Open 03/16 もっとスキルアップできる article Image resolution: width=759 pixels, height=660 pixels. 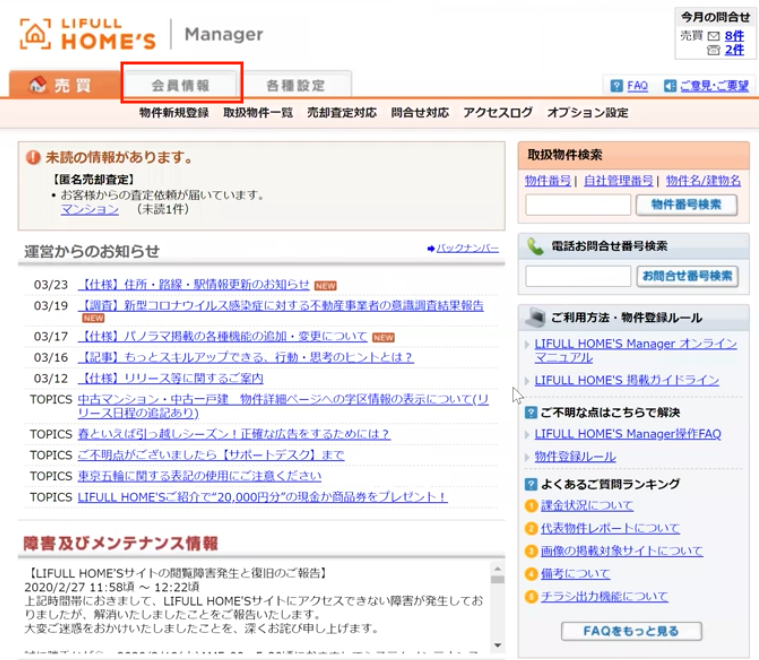[x=245, y=357]
